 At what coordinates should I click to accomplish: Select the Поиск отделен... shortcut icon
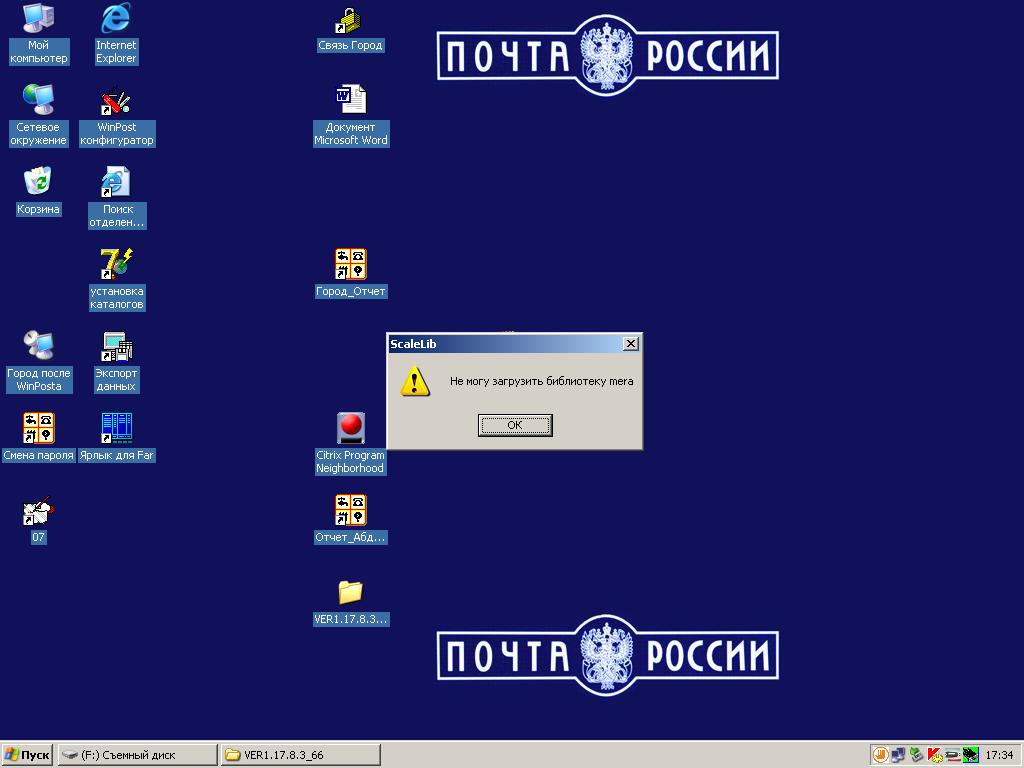point(117,198)
